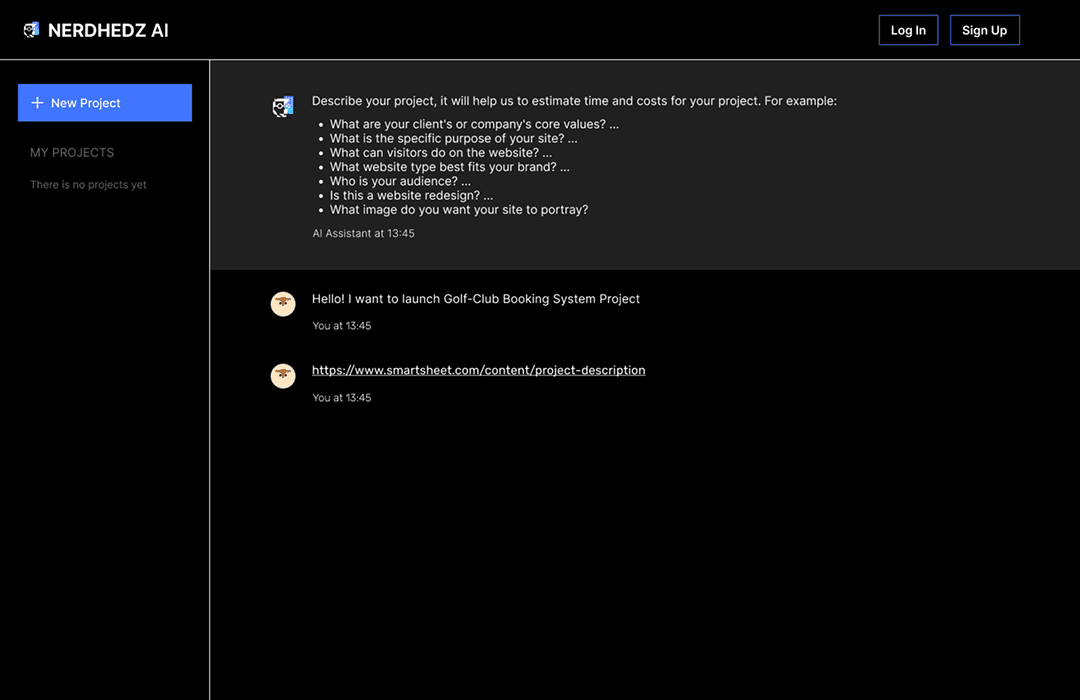Click the robot icon starting the conversation
1080x700 pixels.
[283, 105]
